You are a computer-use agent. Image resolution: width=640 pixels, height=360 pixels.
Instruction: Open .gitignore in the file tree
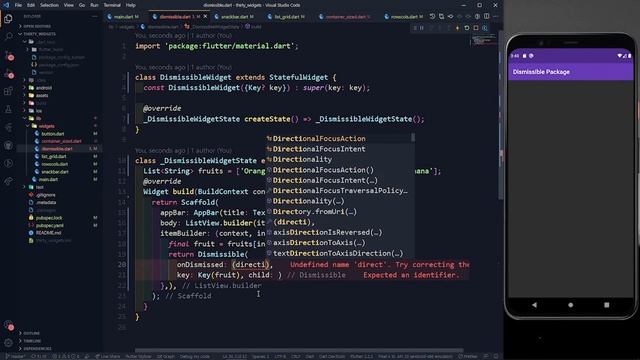tap(46, 195)
